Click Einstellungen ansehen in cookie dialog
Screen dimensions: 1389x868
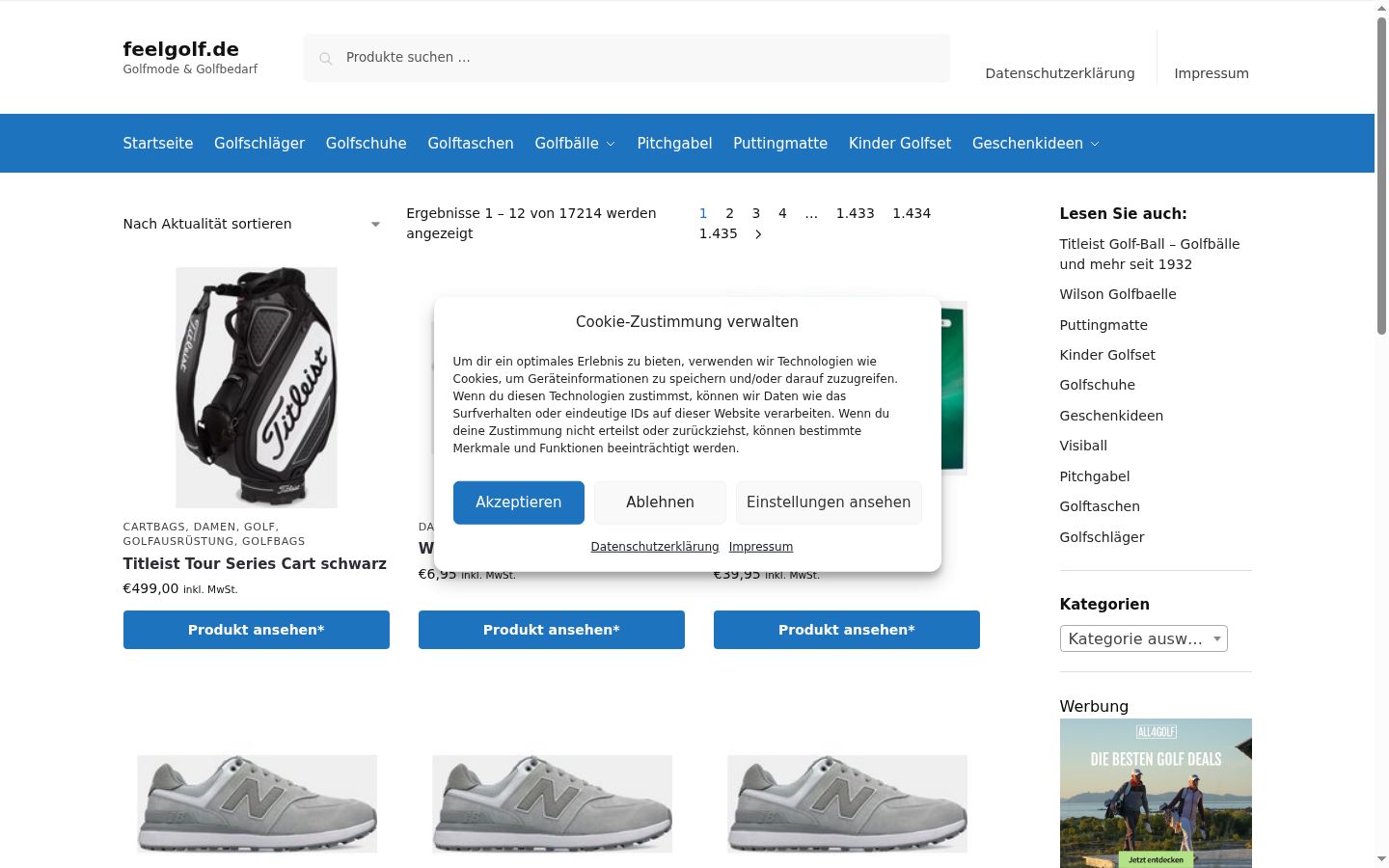pyautogui.click(x=829, y=502)
